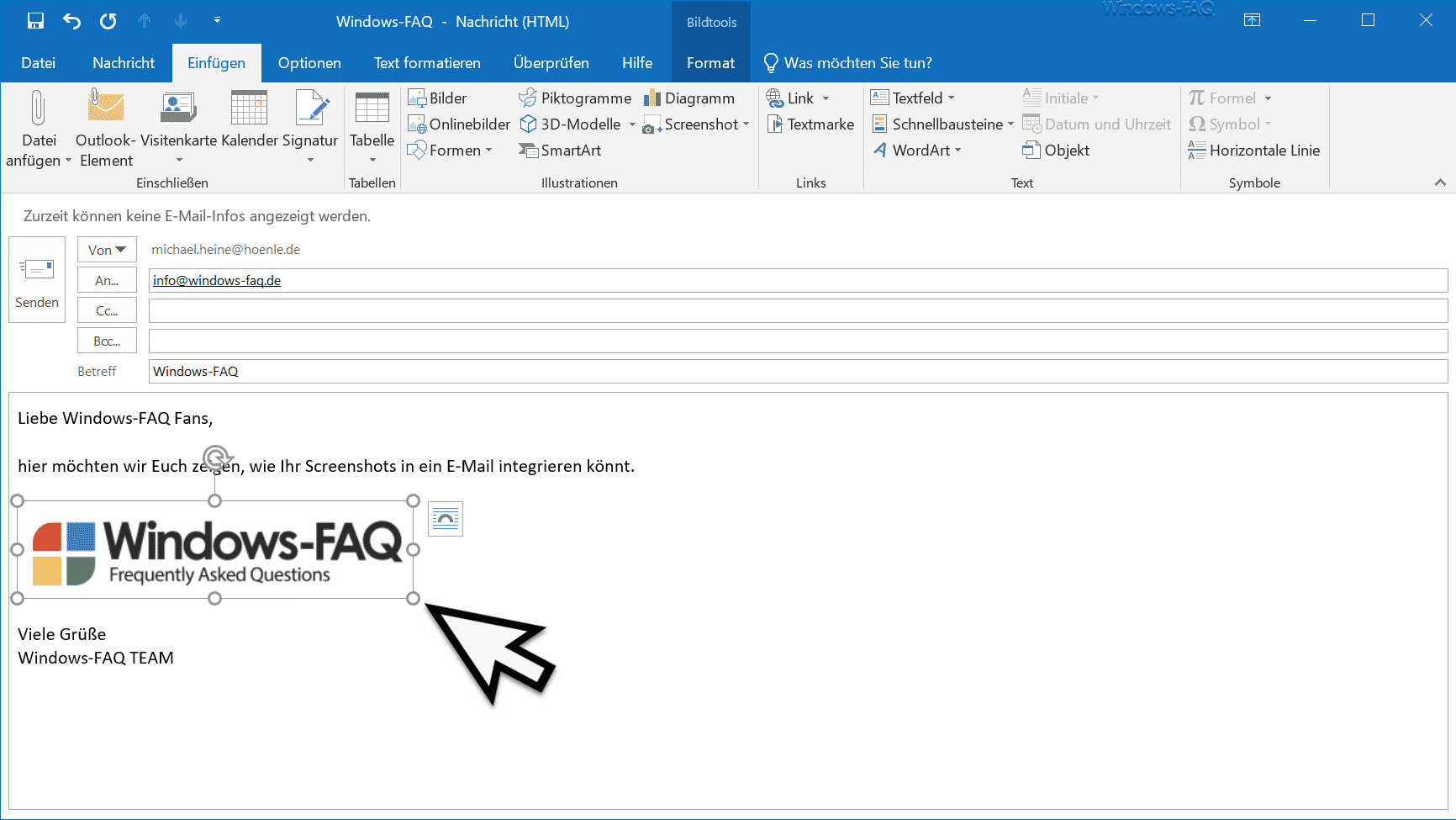1456x820 pixels.
Task: Click into the Bcc address field
Action: (x=798, y=341)
